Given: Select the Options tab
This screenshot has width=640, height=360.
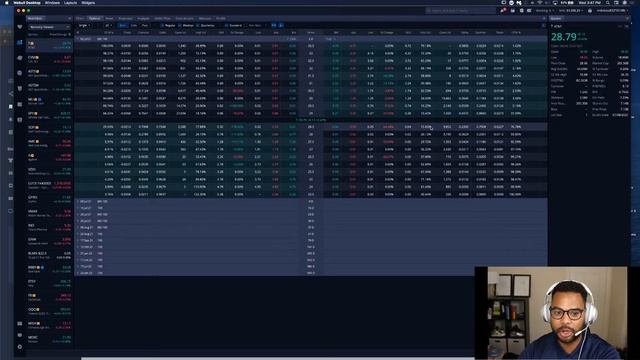Looking at the screenshot, I should pos(95,18).
